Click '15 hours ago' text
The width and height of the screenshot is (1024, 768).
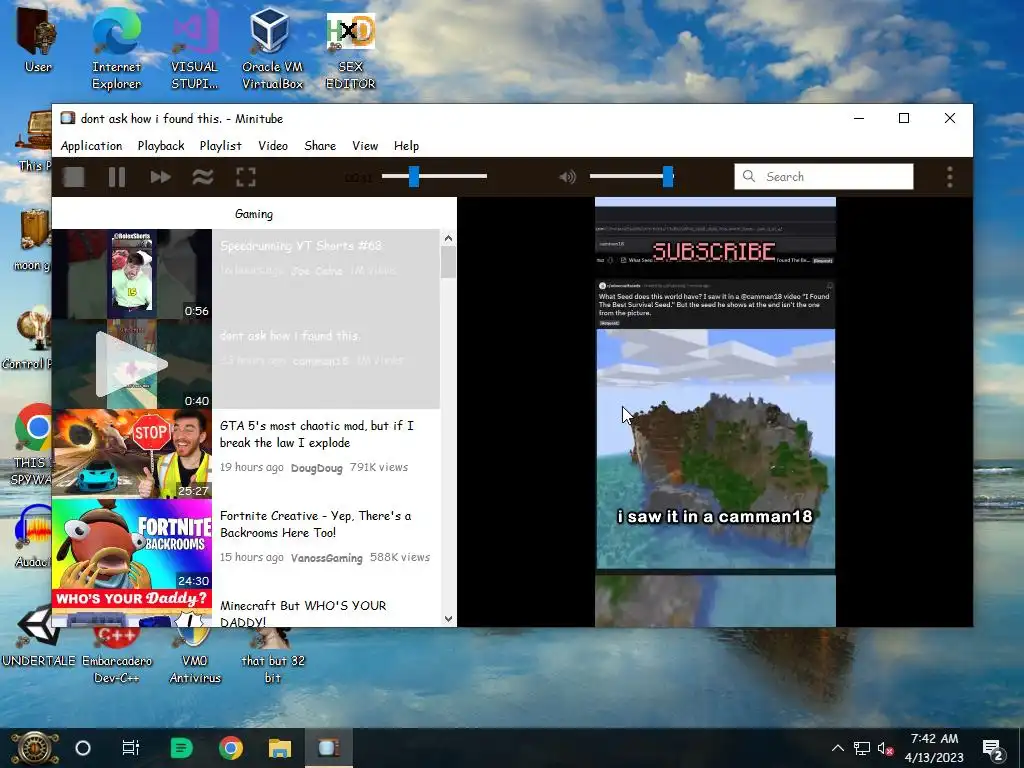[251, 557]
